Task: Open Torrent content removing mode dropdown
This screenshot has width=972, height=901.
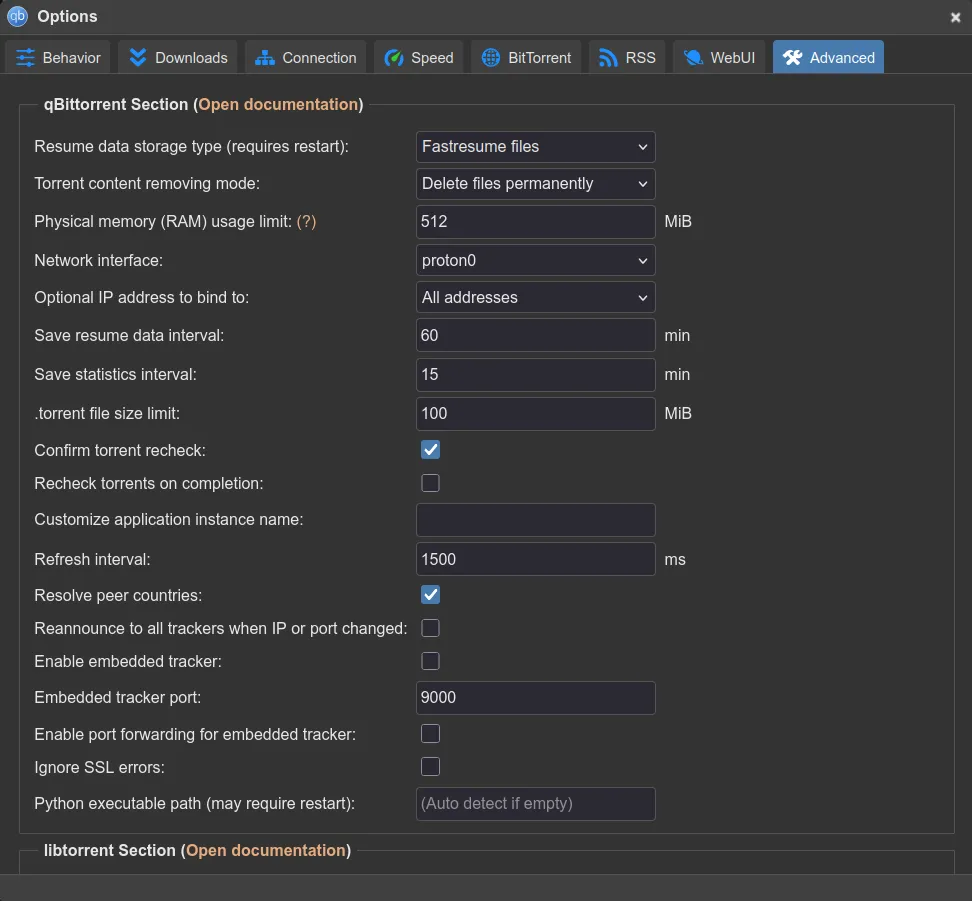Action: pyautogui.click(x=536, y=184)
